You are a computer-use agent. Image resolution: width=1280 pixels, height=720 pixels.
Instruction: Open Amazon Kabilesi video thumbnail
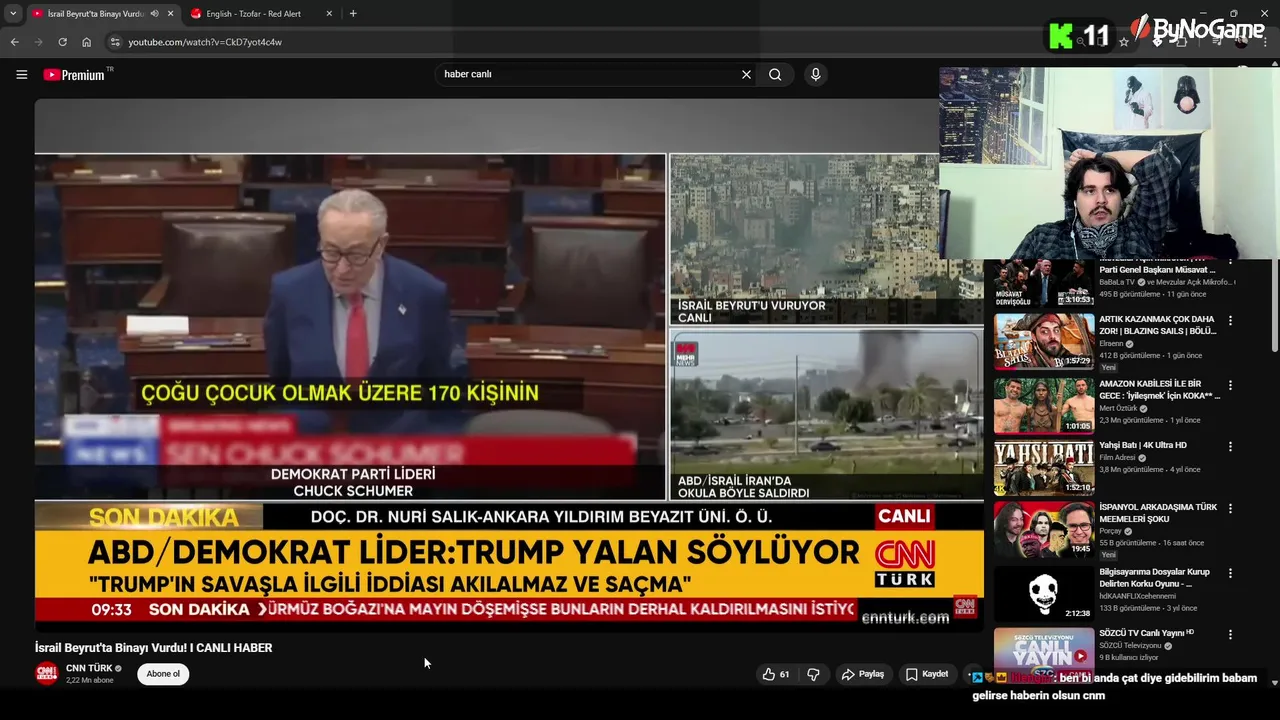[x=1044, y=405]
